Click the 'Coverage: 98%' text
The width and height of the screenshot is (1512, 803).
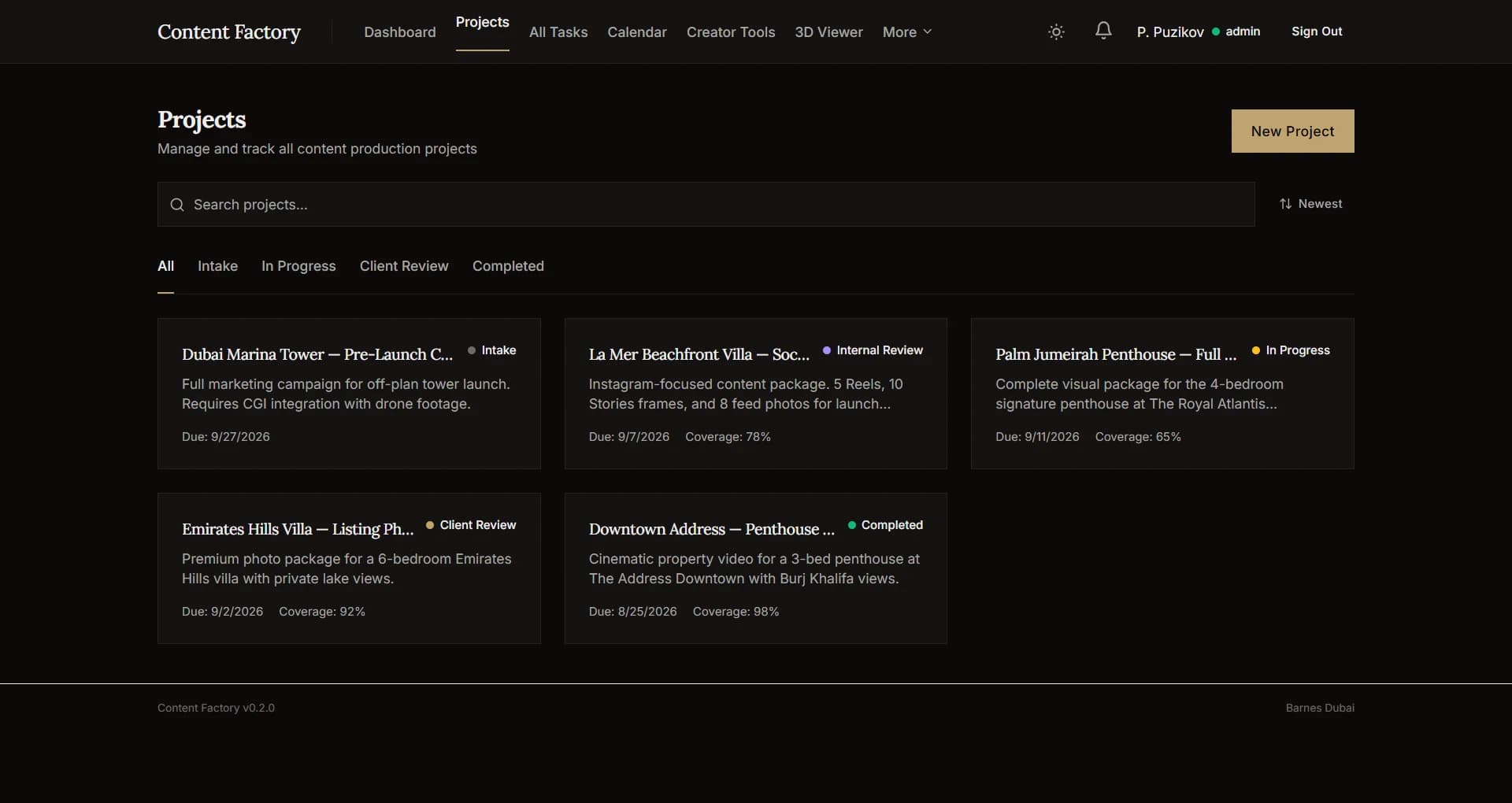coord(736,612)
